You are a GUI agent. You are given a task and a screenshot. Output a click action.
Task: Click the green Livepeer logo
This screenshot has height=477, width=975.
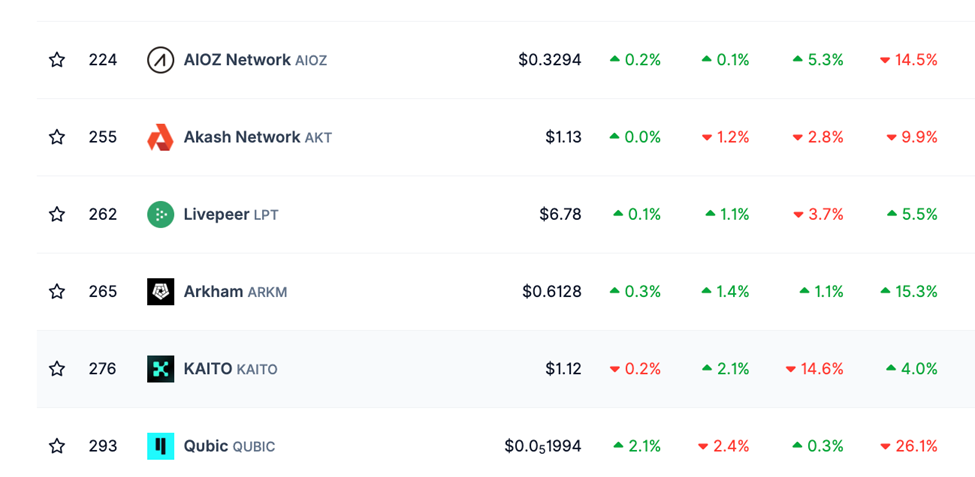160,215
